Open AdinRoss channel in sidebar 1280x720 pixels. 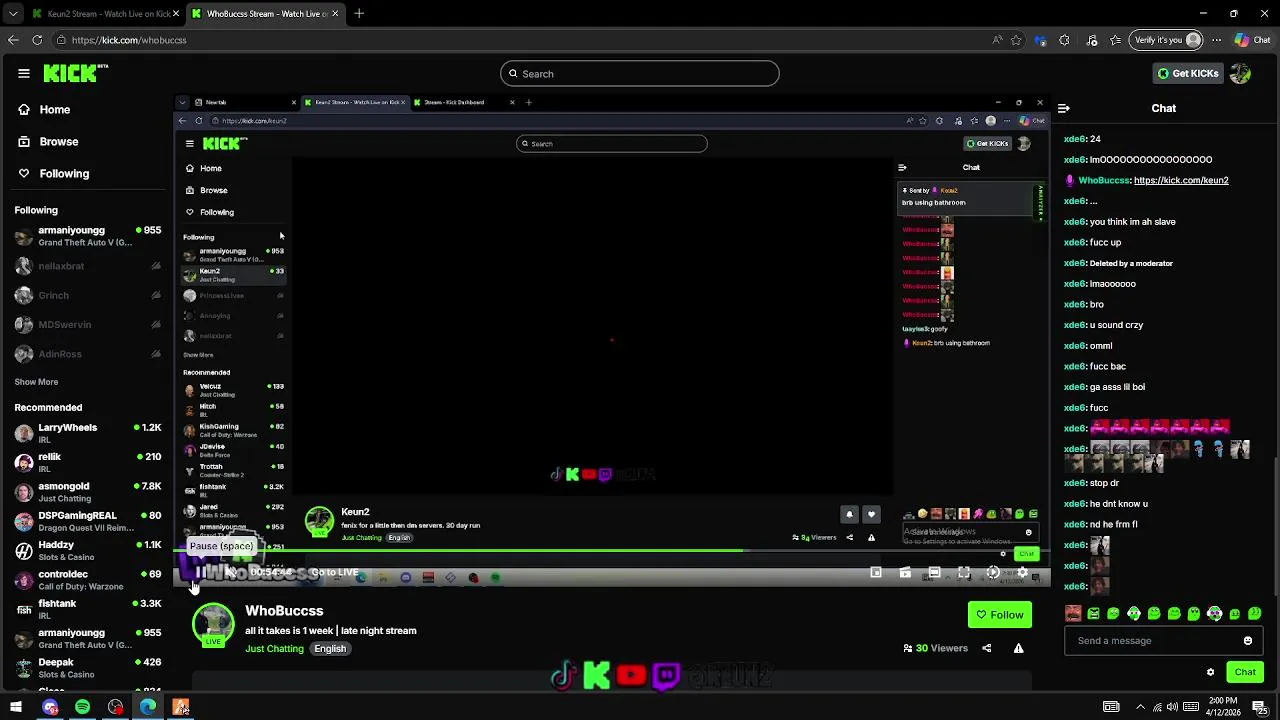point(88,354)
